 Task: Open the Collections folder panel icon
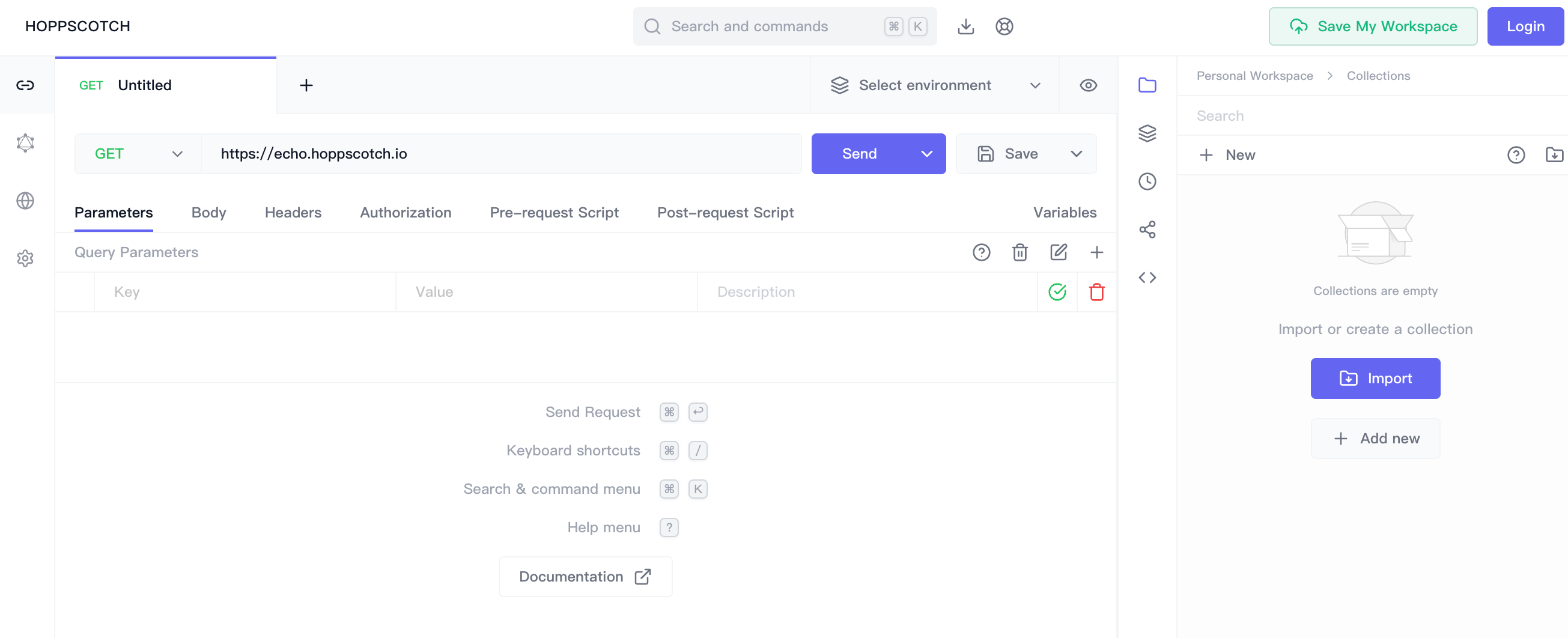[1147, 85]
